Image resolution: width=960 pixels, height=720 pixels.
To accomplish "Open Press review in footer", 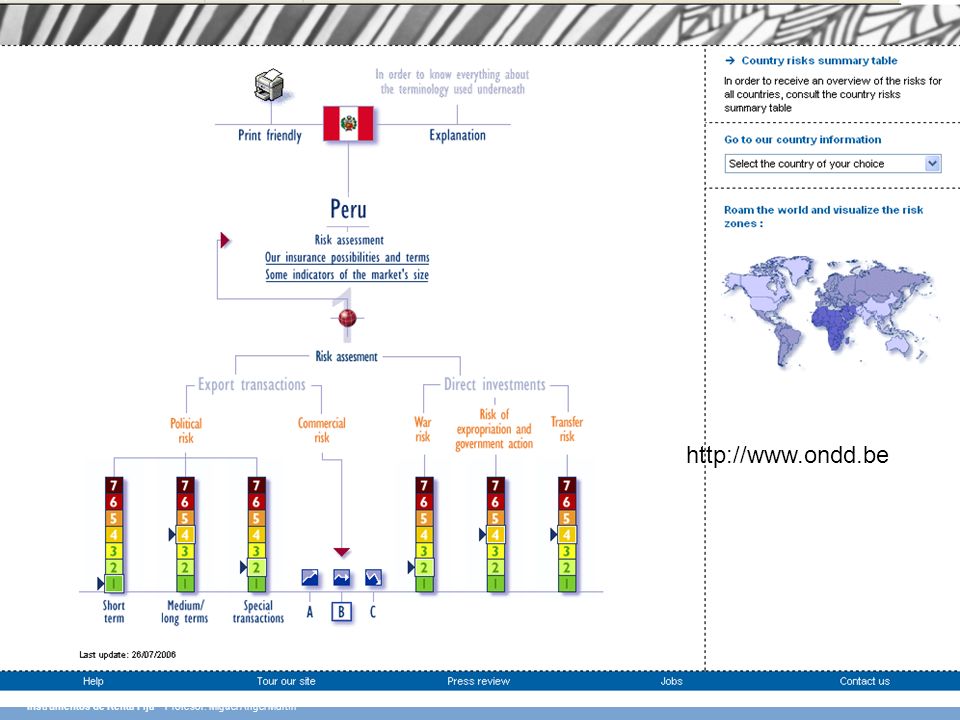I will [478, 681].
